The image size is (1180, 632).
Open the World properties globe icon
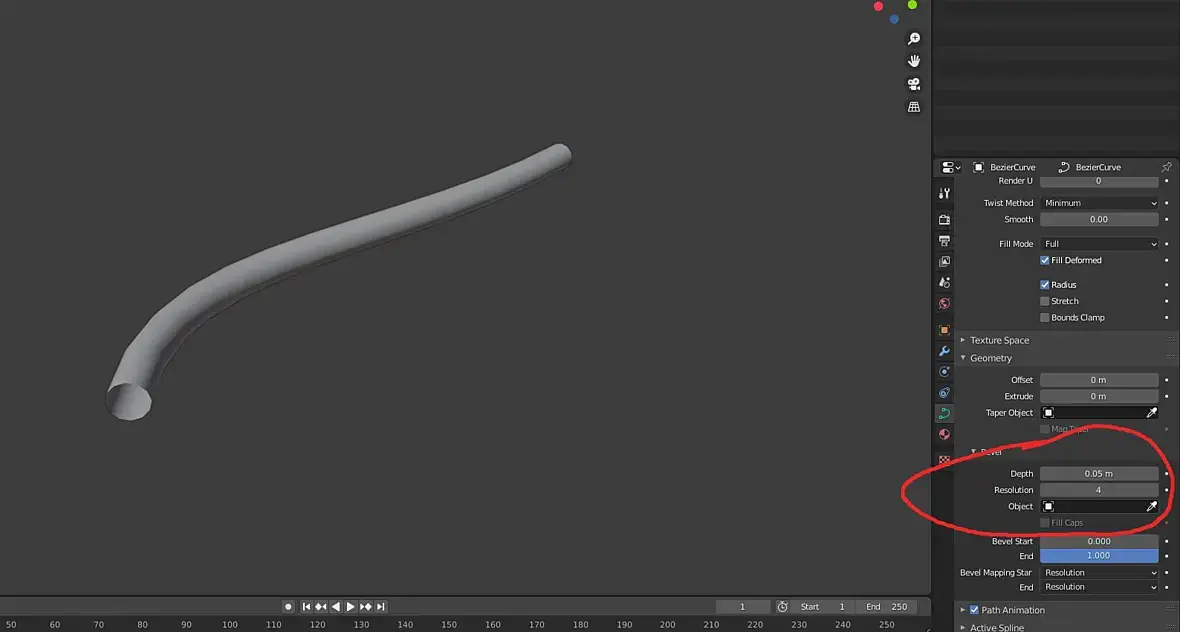click(944, 303)
